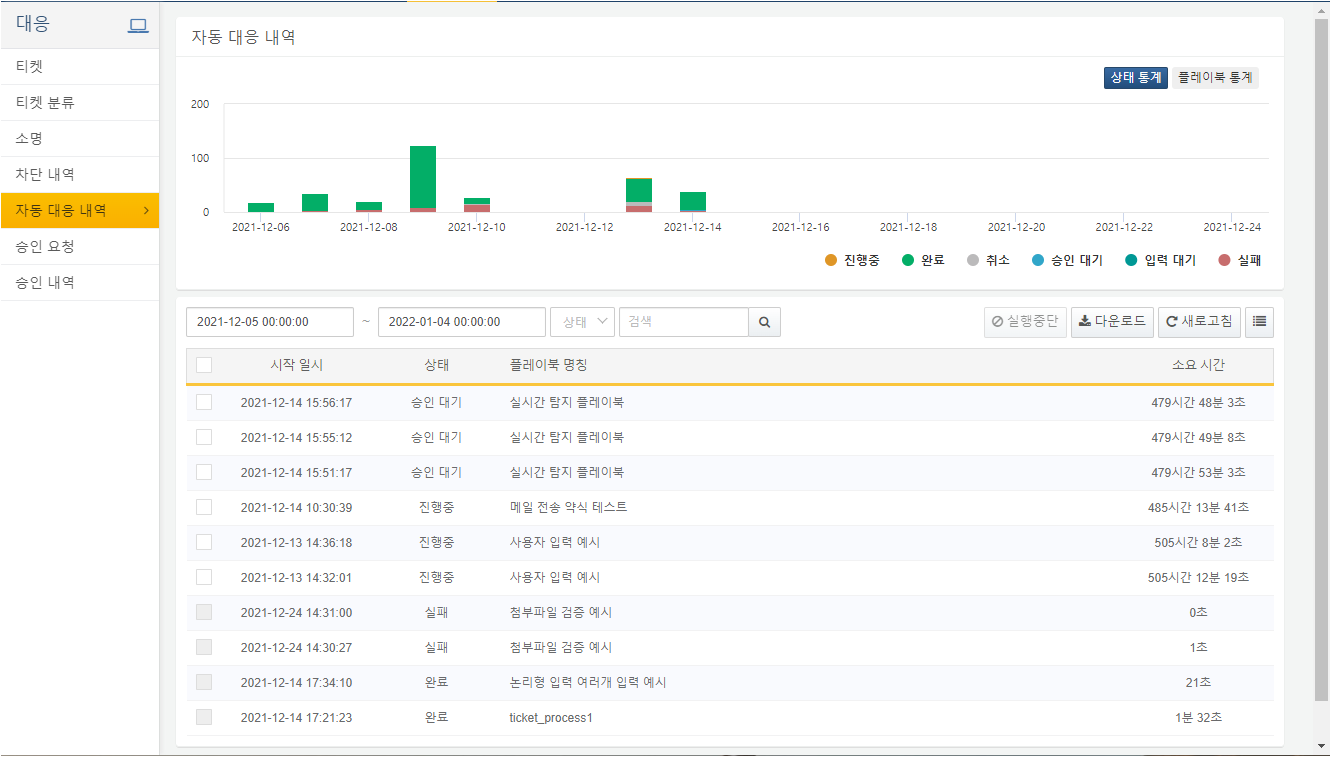This screenshot has width=1331, height=757.
Task: Open the list view options icon
Action: click(x=1259, y=322)
